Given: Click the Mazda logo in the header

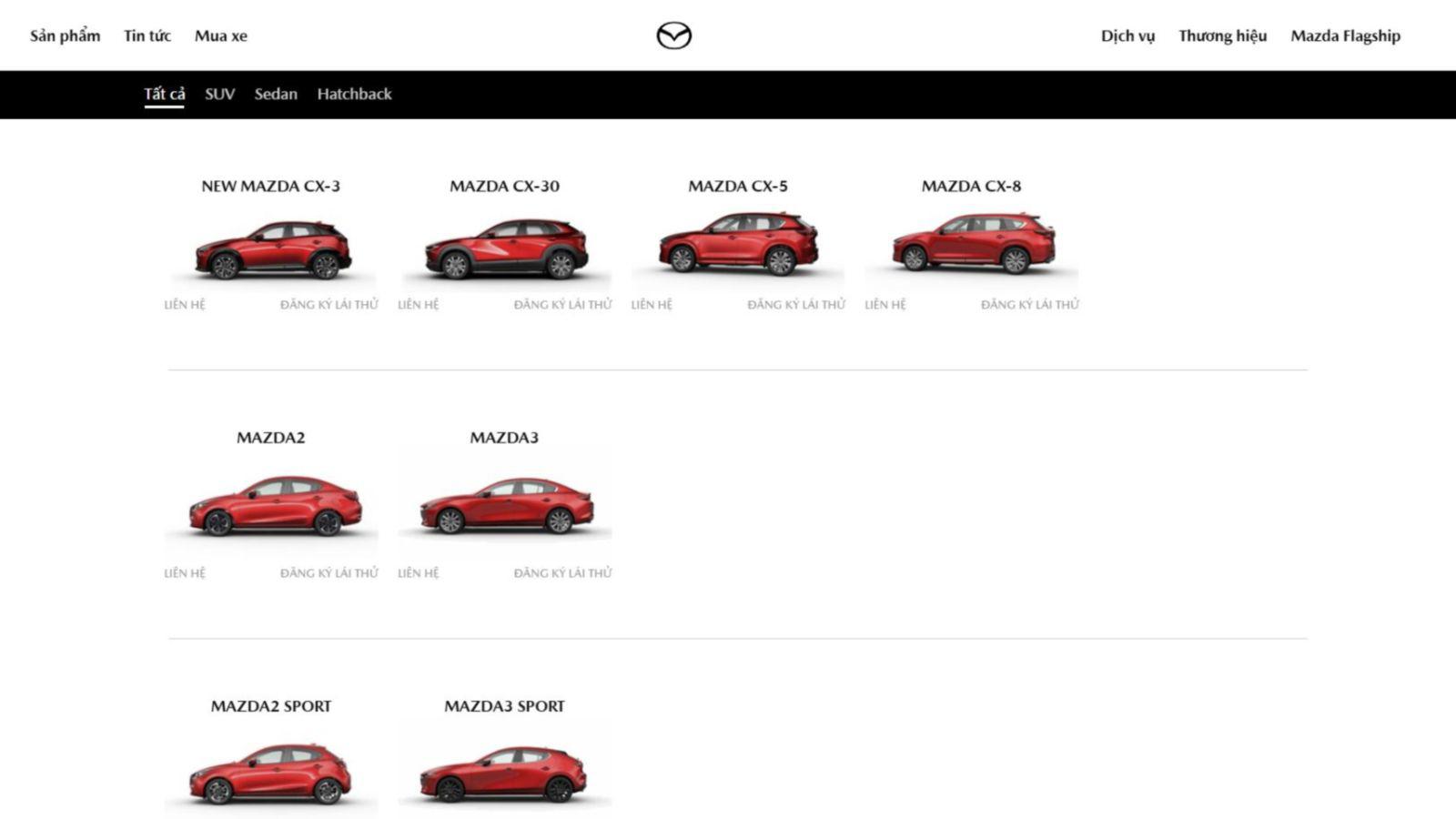Looking at the screenshot, I should 673,35.
